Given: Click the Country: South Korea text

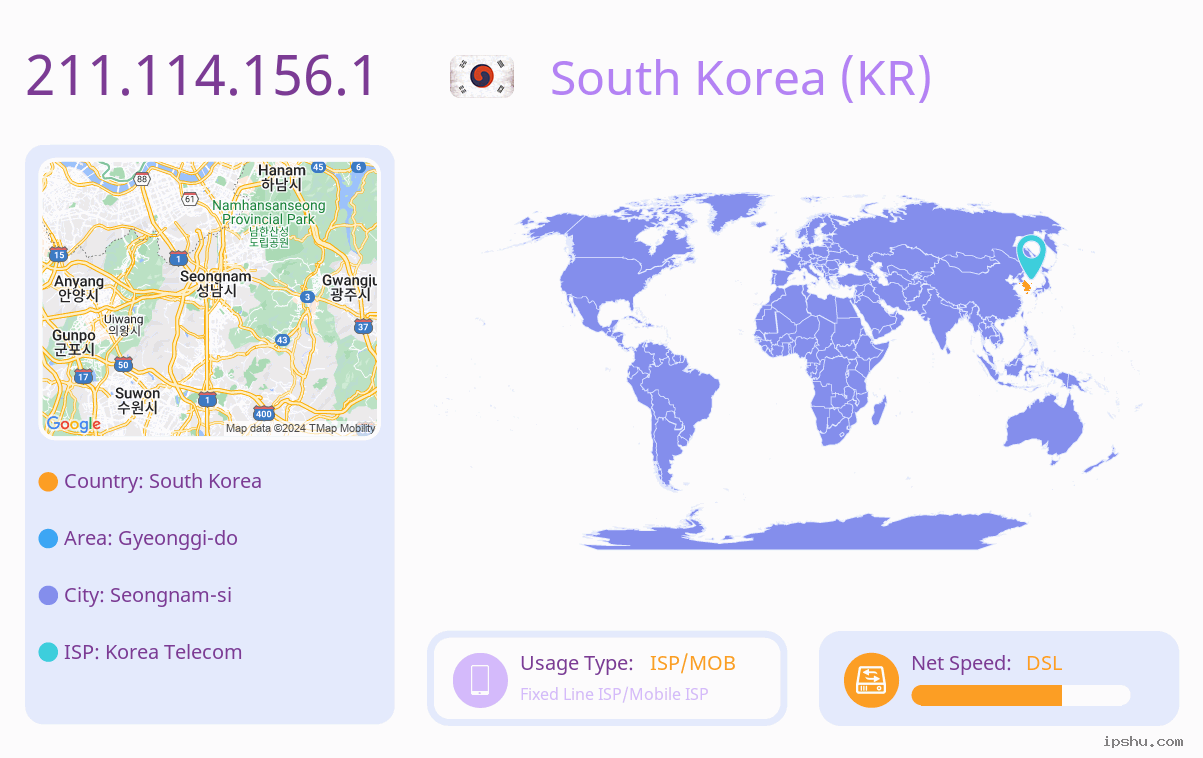Looking at the screenshot, I should 163,481.
